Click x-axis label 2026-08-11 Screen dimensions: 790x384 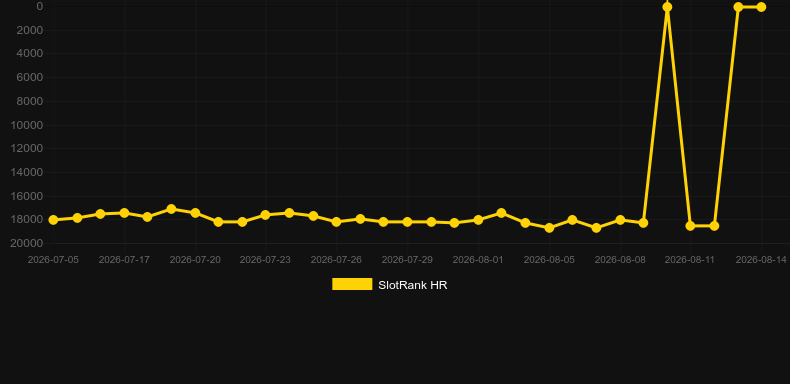tap(690, 260)
